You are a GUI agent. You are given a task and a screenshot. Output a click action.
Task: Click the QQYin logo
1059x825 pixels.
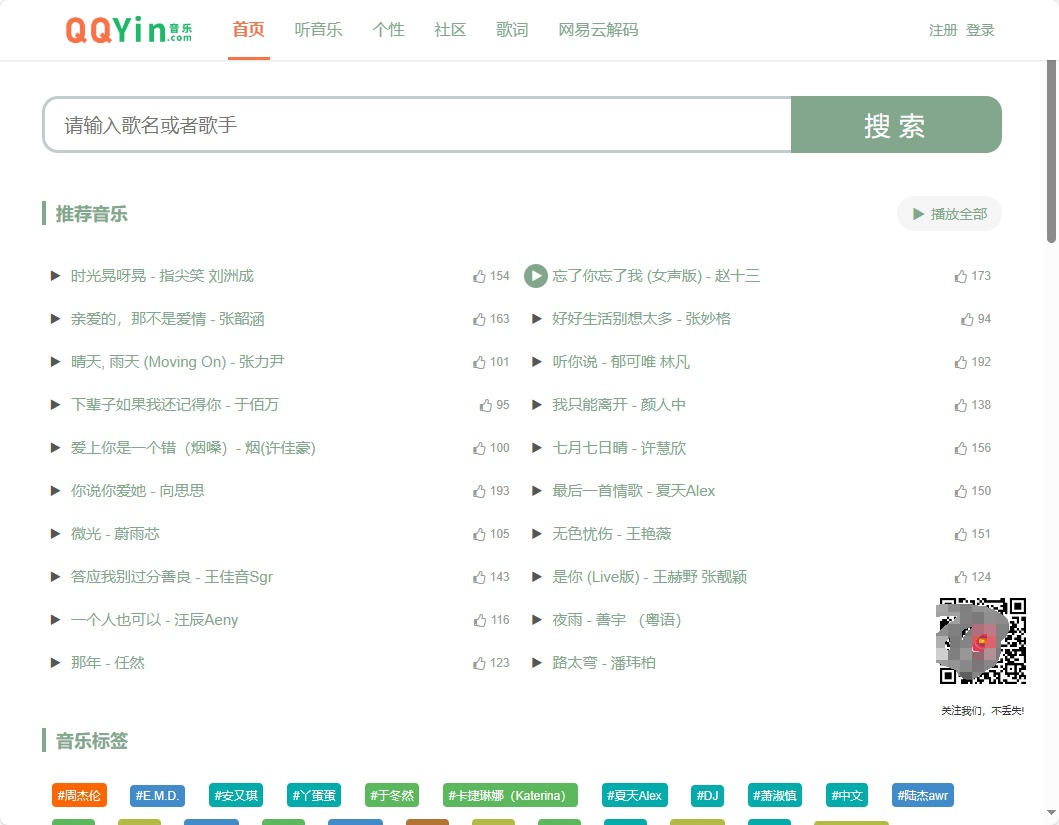(129, 30)
